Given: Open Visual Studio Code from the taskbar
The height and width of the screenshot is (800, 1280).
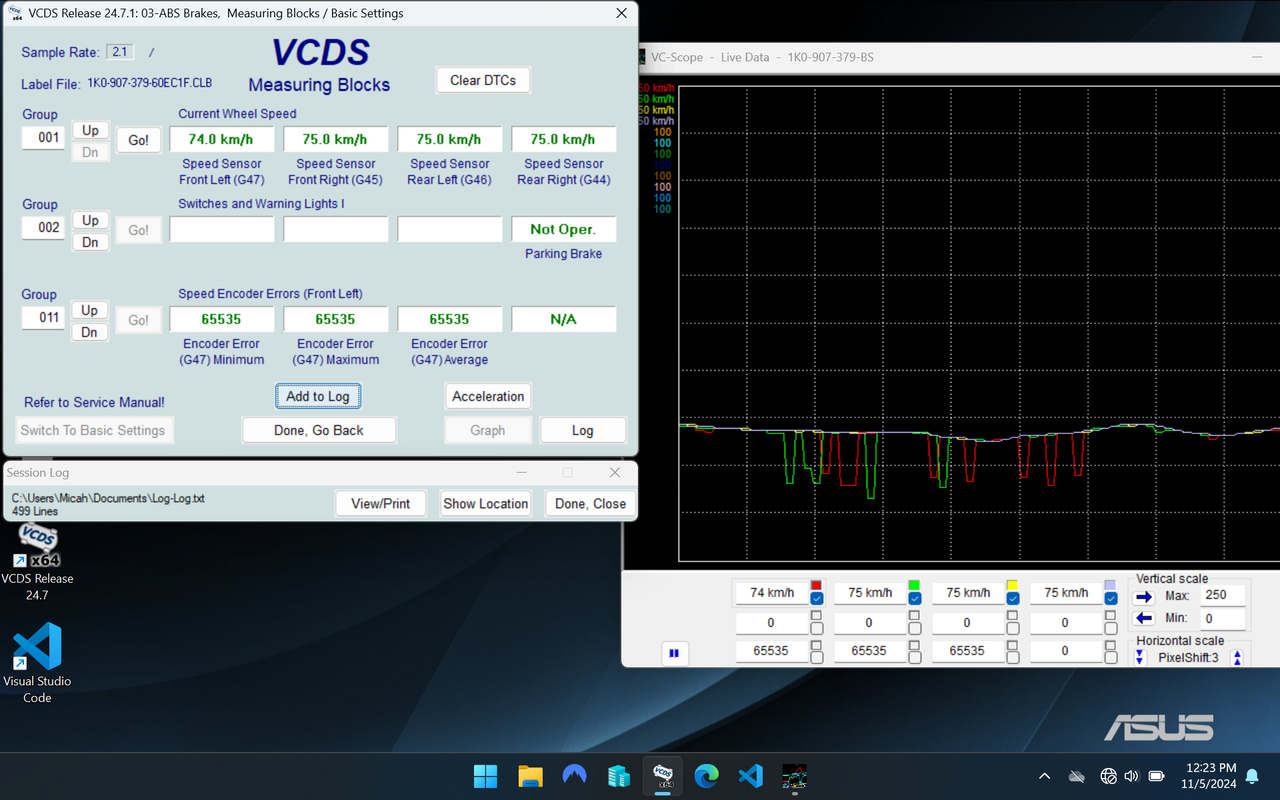Looking at the screenshot, I should [750, 776].
